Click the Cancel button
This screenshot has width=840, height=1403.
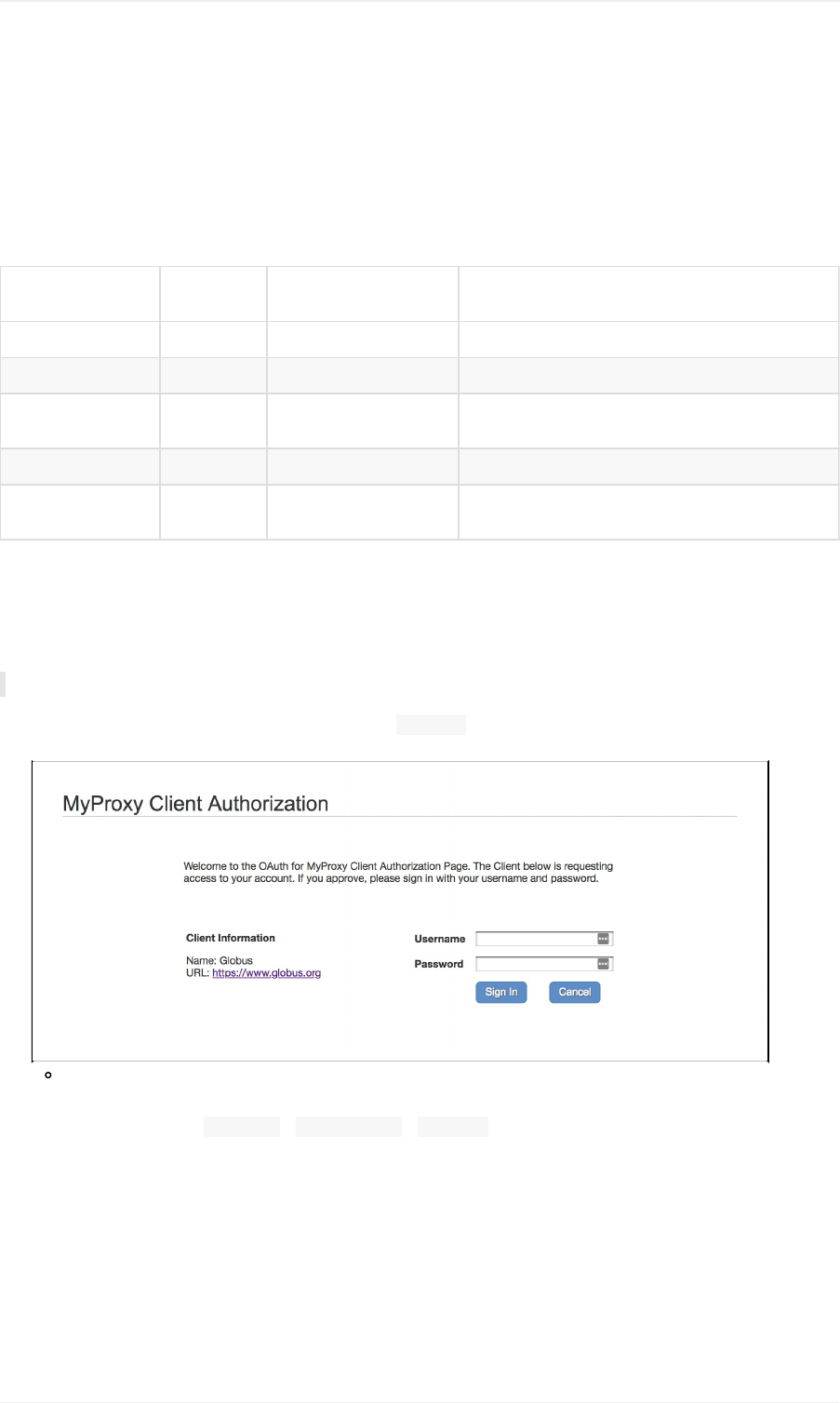tap(575, 992)
